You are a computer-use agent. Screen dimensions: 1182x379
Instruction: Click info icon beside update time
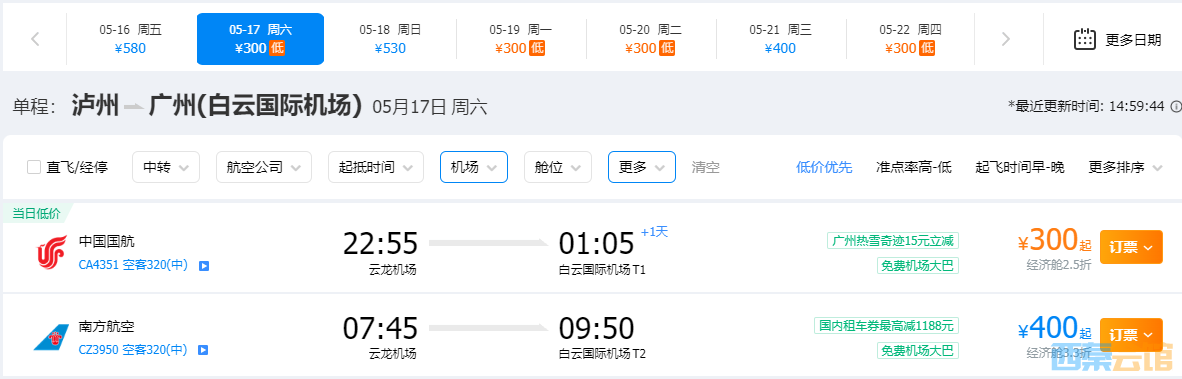[x=1176, y=106]
